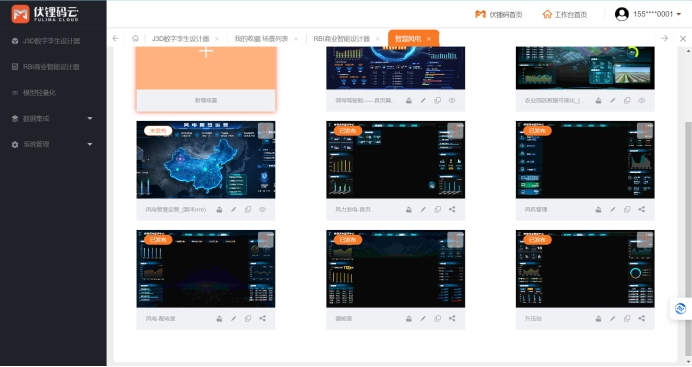
Task: Close the J3D数字孪生设计器 tab
Action: tap(217, 39)
